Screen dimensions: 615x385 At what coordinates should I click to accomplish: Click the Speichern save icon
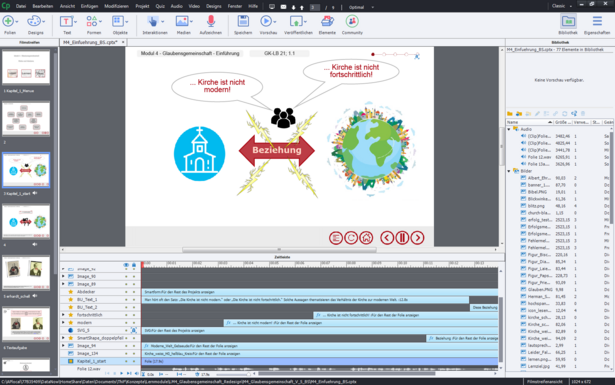(243, 21)
